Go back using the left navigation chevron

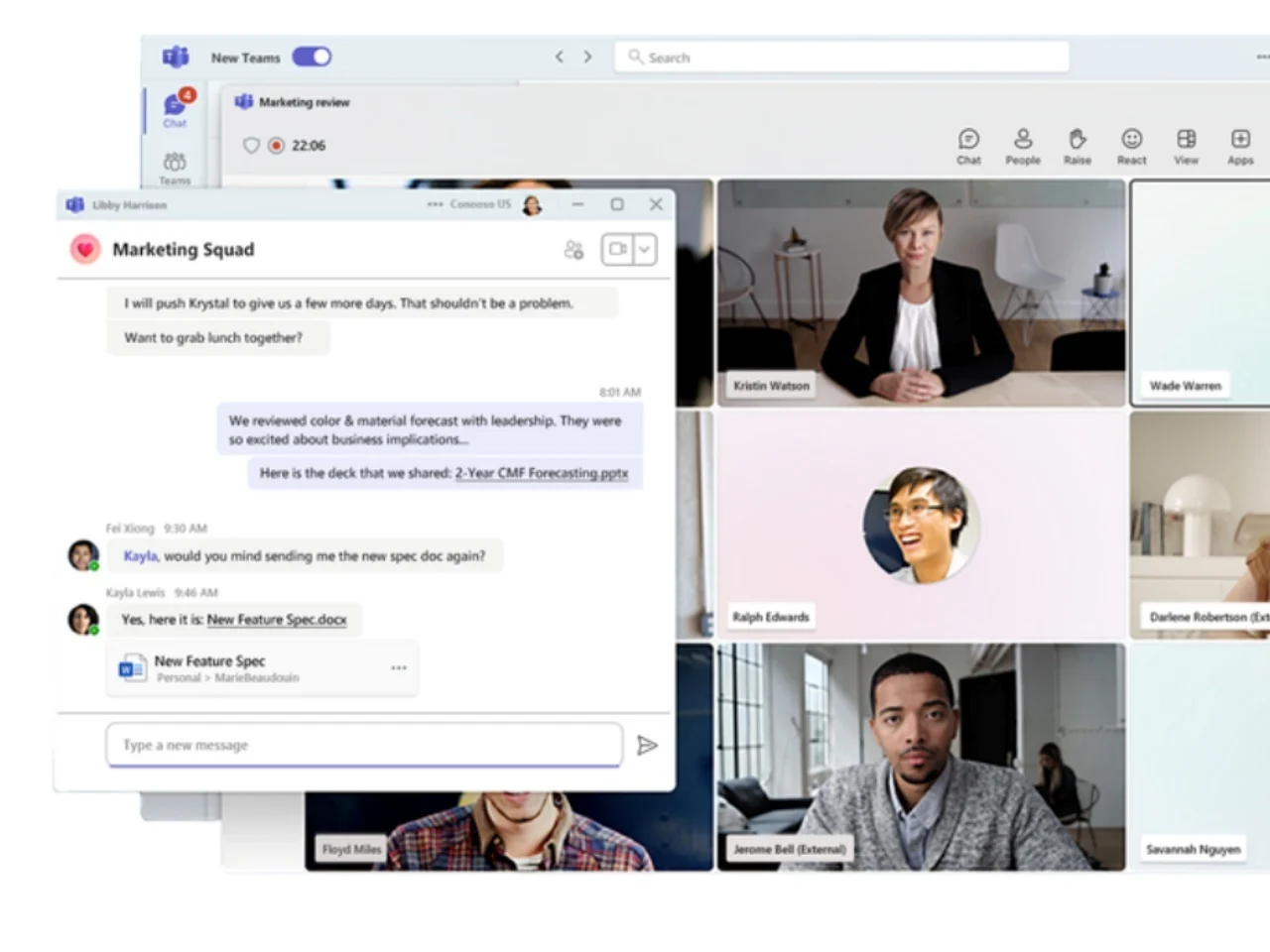559,57
